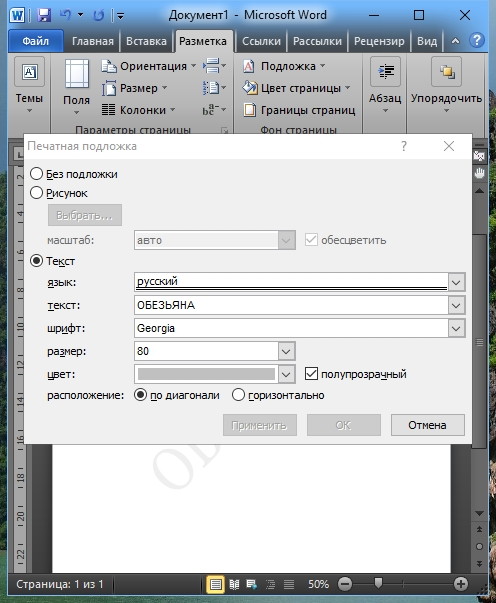The width and height of the screenshot is (496, 603).
Task: Click the zoom slider handle
Action: 378,583
